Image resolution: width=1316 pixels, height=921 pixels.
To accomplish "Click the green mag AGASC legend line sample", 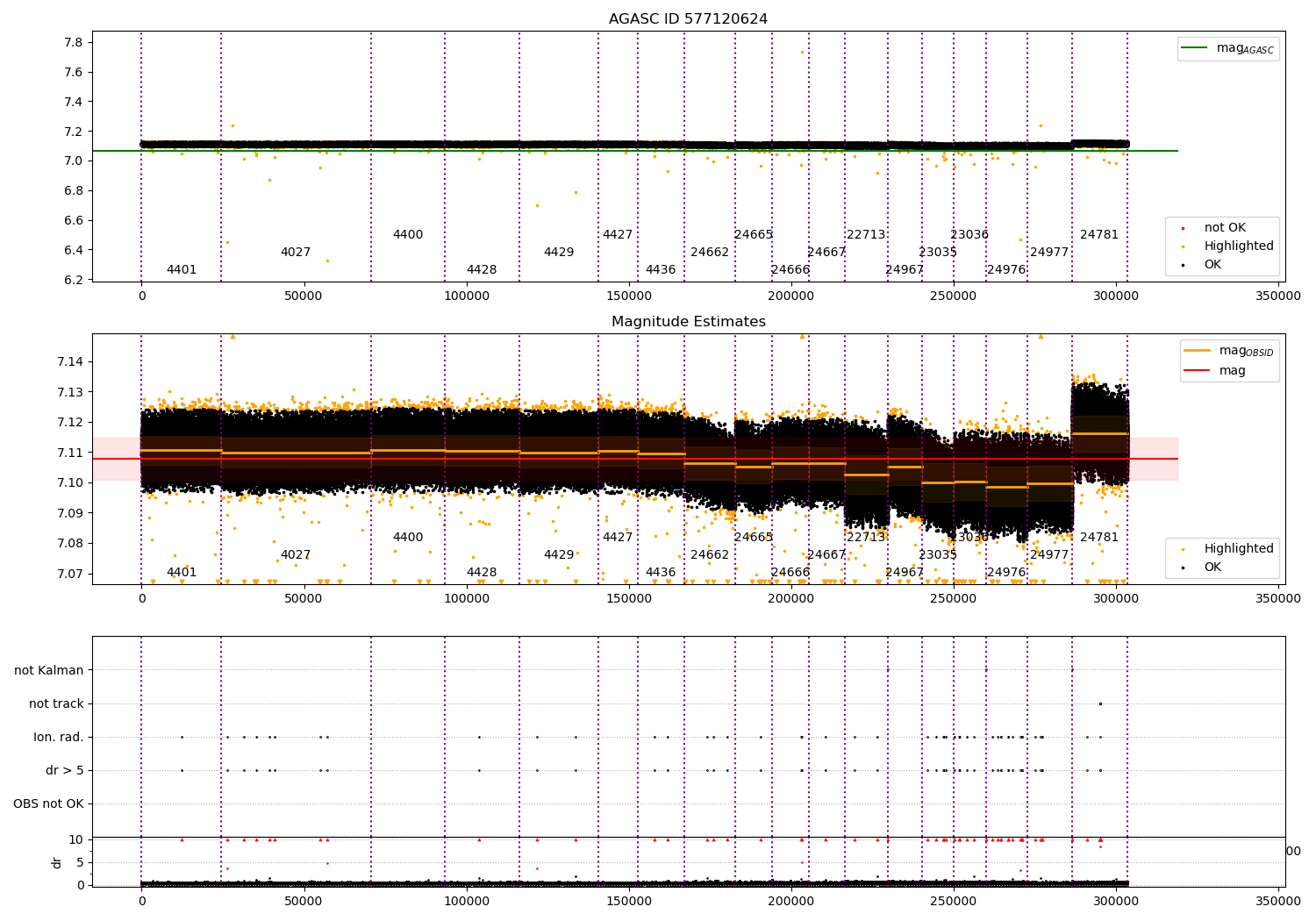I will tap(1194, 48).
